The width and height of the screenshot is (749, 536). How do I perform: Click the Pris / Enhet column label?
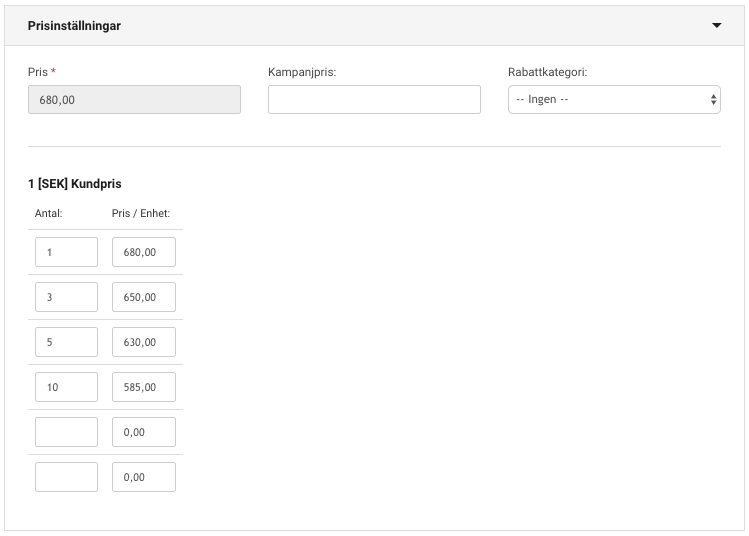coord(141,213)
